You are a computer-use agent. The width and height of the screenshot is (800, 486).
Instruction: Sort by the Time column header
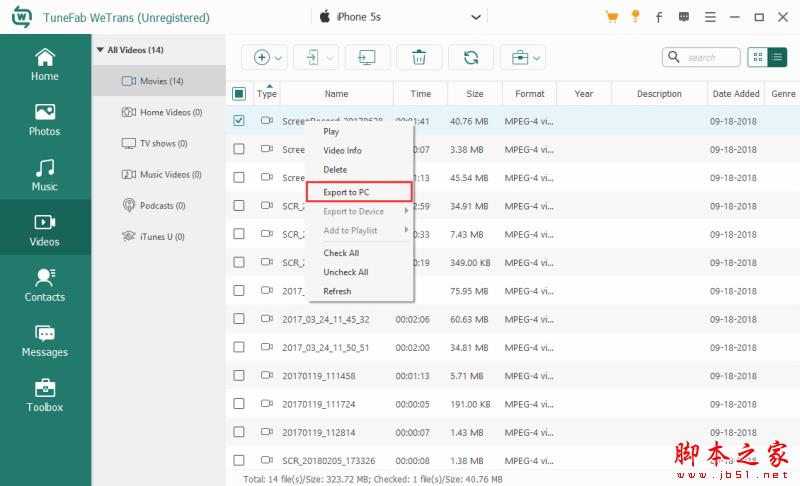tap(420, 94)
